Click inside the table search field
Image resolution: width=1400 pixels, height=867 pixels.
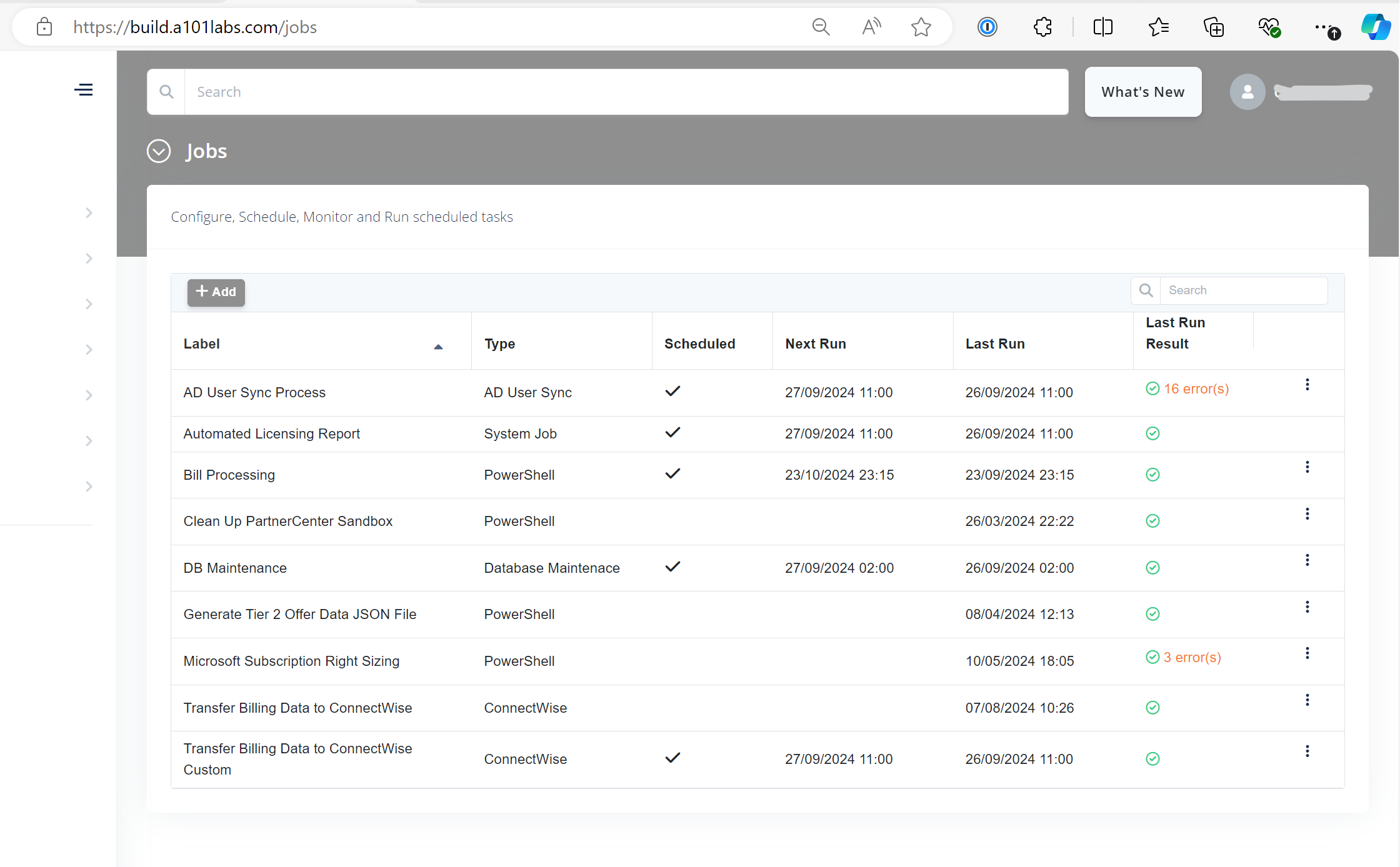pyautogui.click(x=1244, y=290)
